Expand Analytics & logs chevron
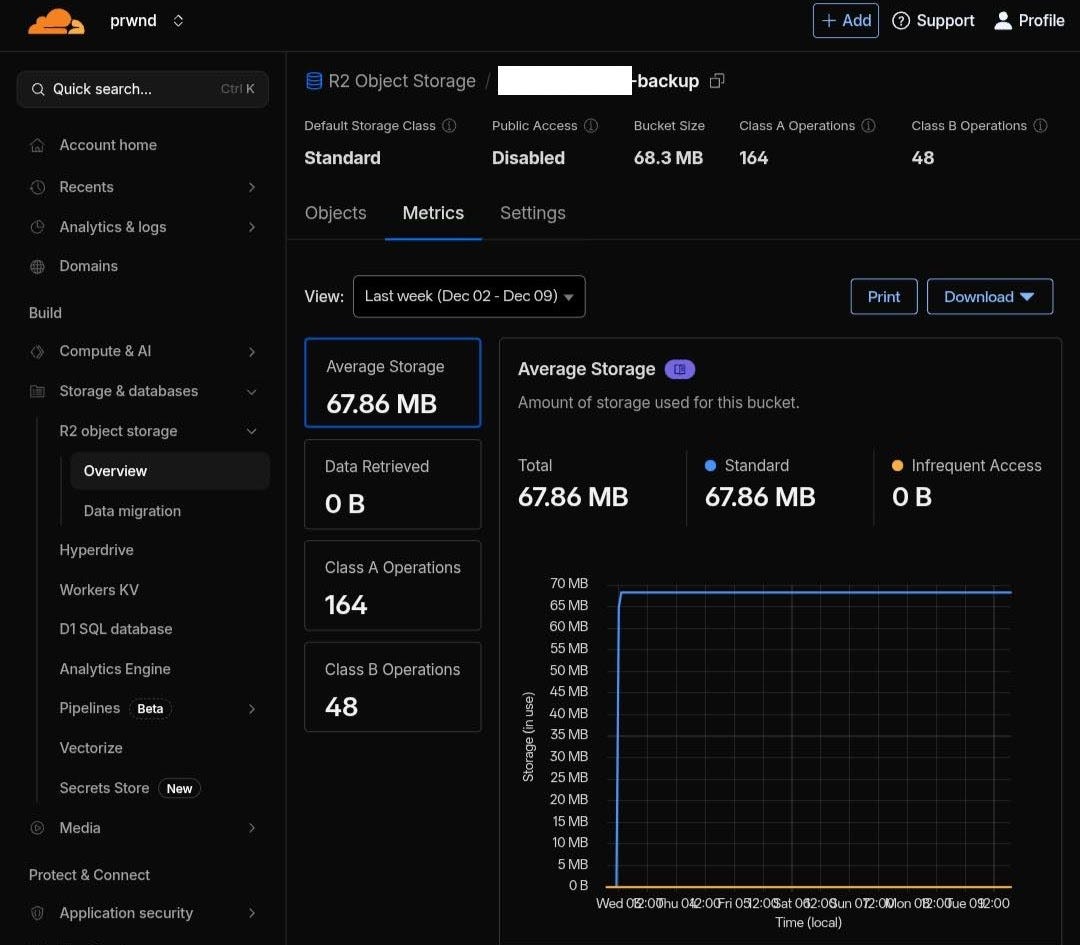 (x=251, y=227)
